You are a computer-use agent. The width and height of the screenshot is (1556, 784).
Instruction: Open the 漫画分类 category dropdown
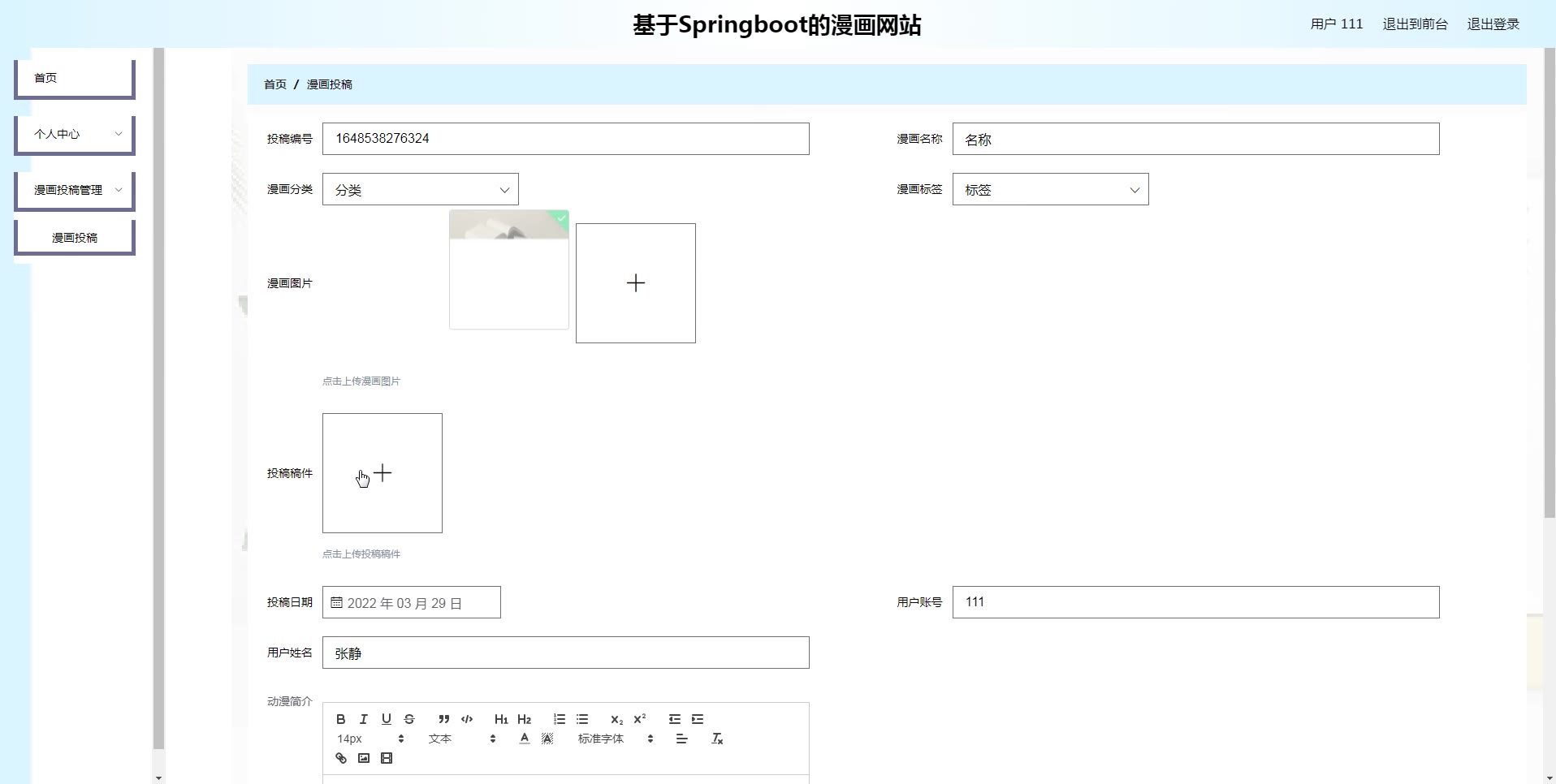[421, 189]
